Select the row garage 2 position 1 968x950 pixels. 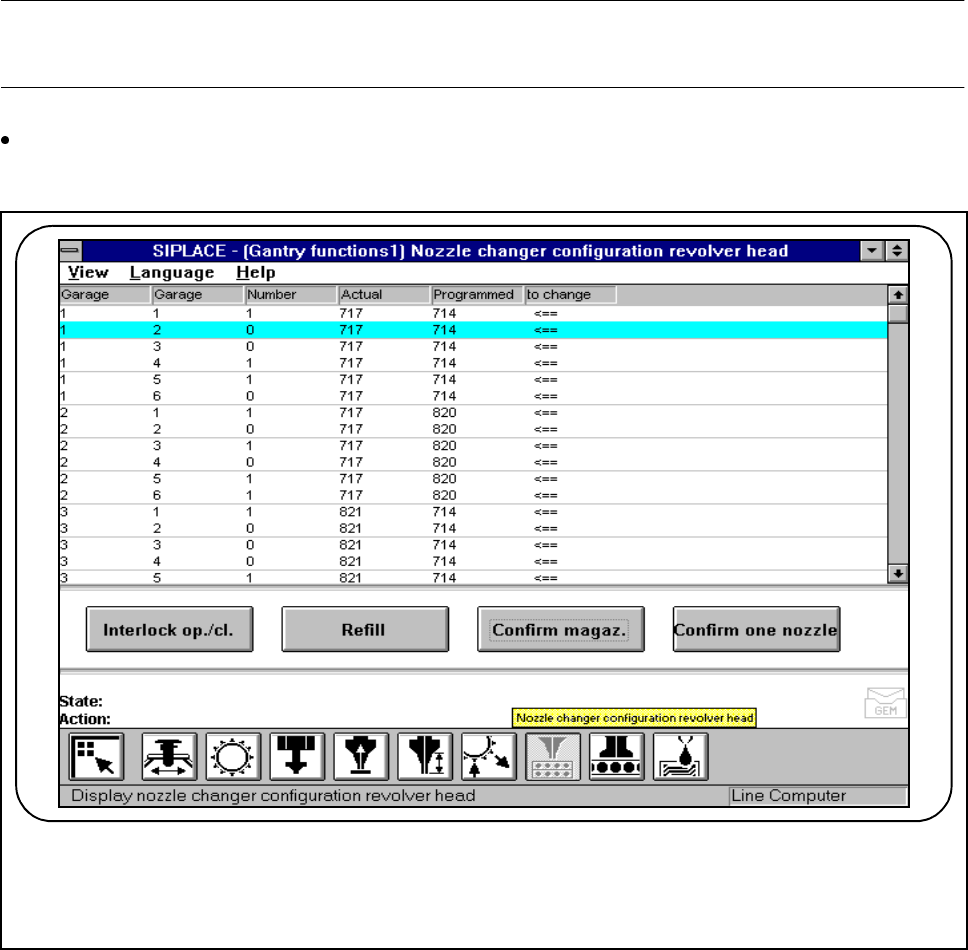click(x=474, y=412)
